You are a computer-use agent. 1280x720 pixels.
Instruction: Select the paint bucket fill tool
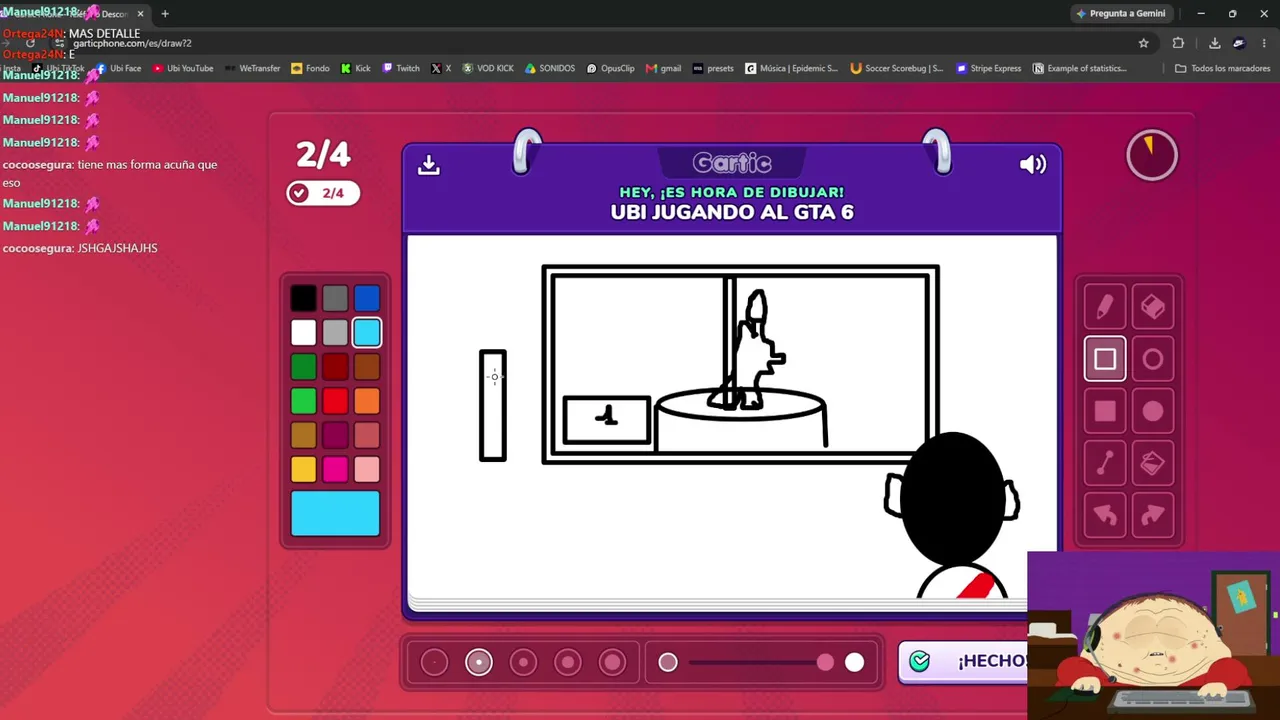coord(1153,463)
